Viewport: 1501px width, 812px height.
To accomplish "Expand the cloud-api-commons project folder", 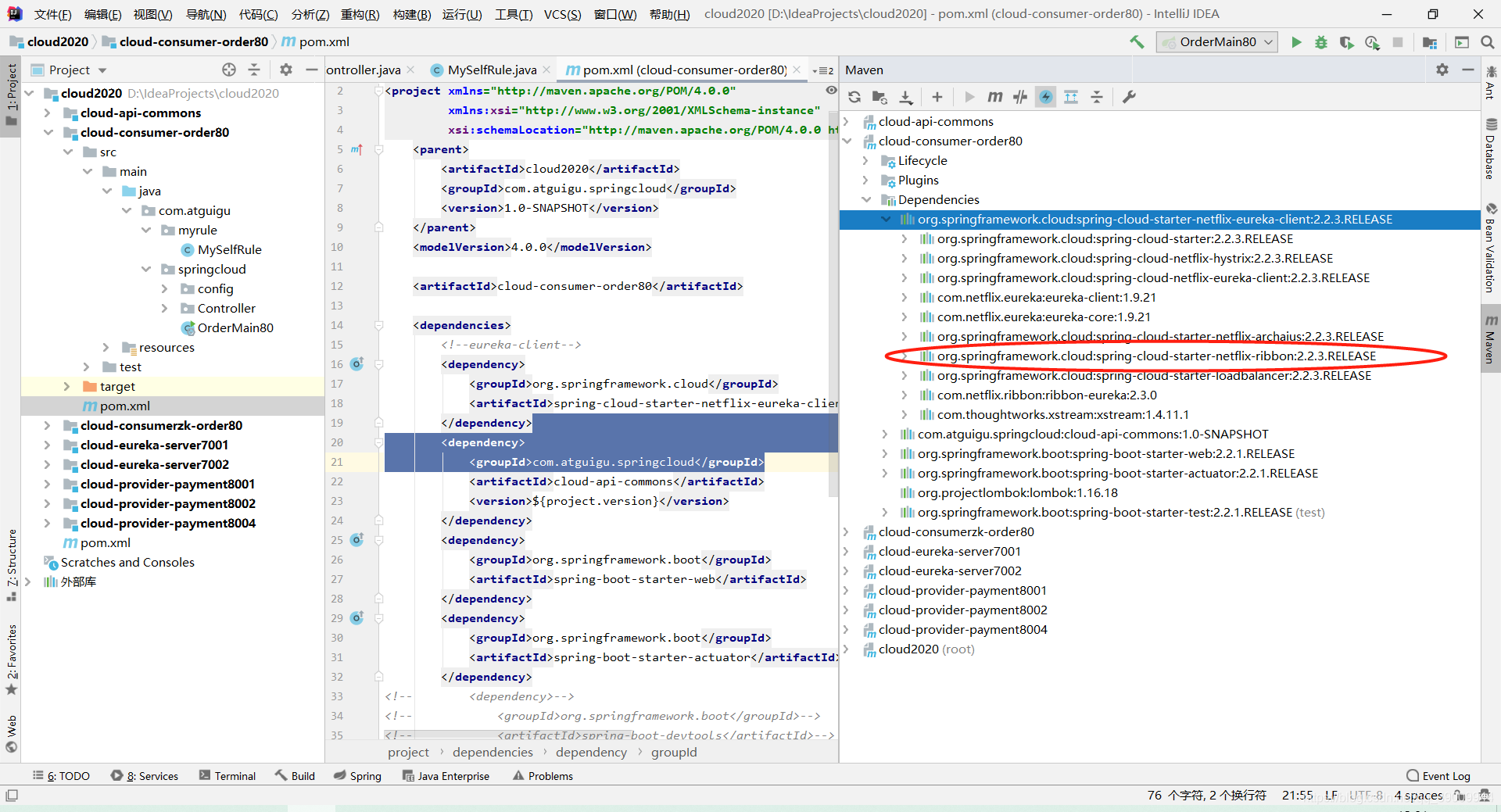I will tap(48, 113).
